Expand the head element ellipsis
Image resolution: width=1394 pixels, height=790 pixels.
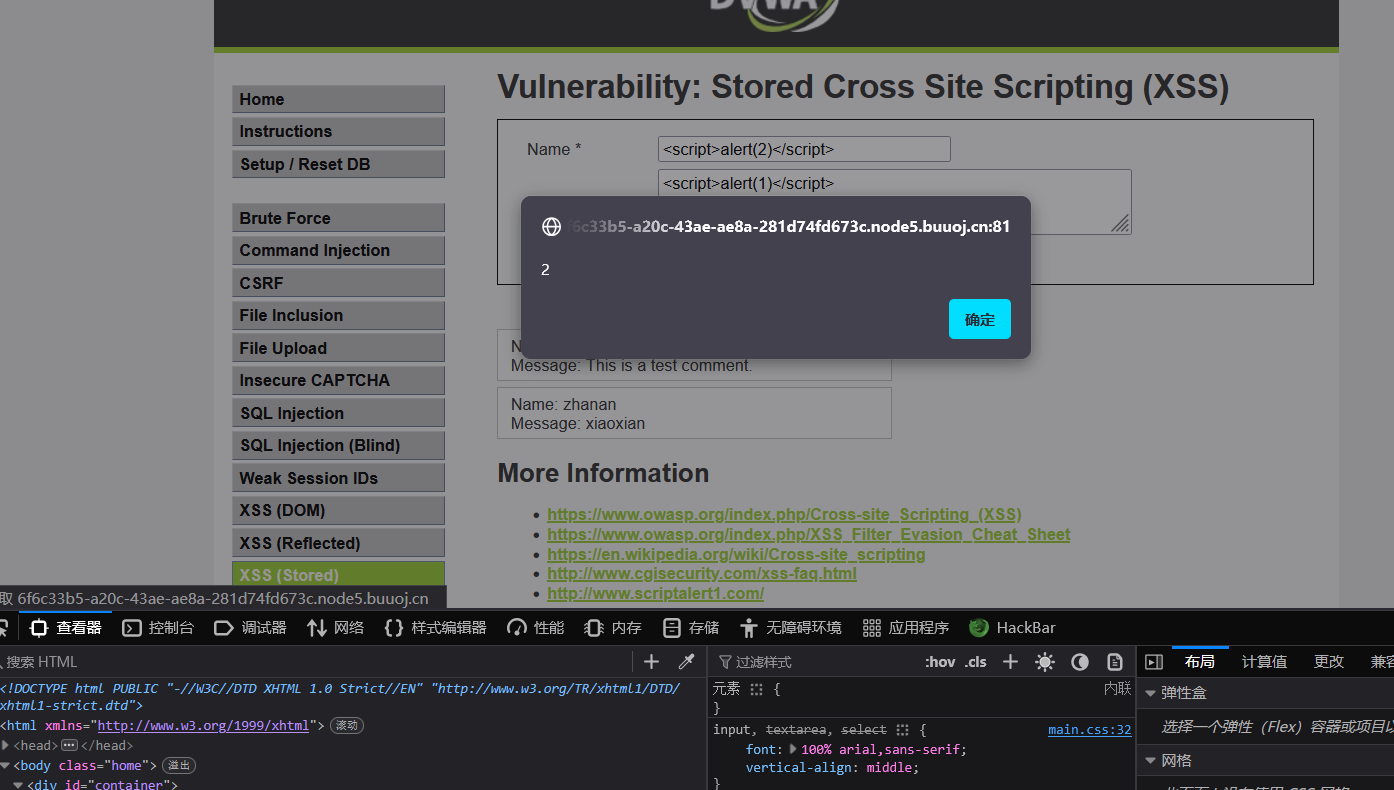tap(69, 746)
